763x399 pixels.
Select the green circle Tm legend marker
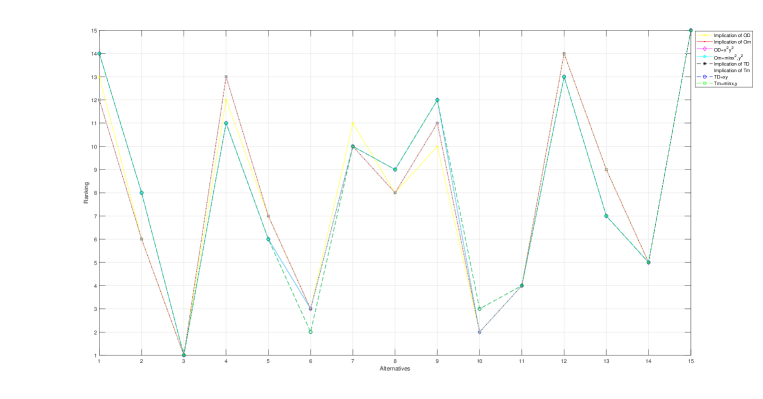point(704,84)
